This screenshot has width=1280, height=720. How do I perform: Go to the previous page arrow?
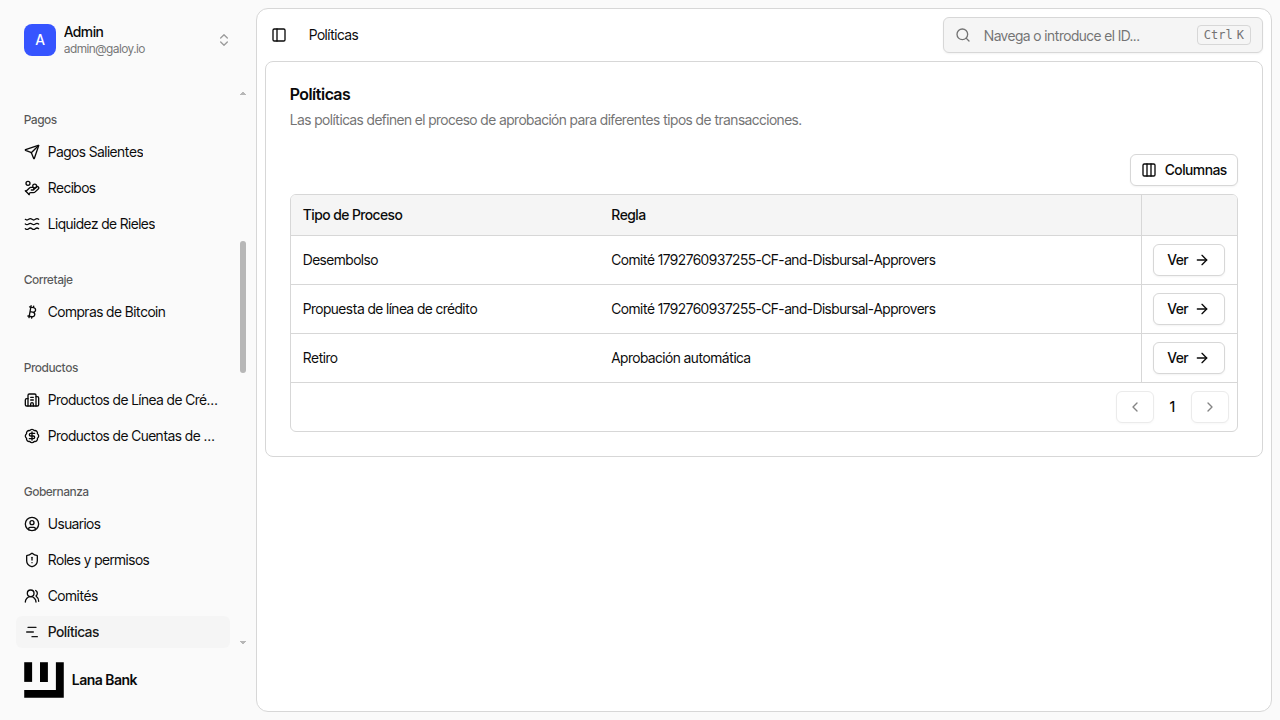point(1135,407)
